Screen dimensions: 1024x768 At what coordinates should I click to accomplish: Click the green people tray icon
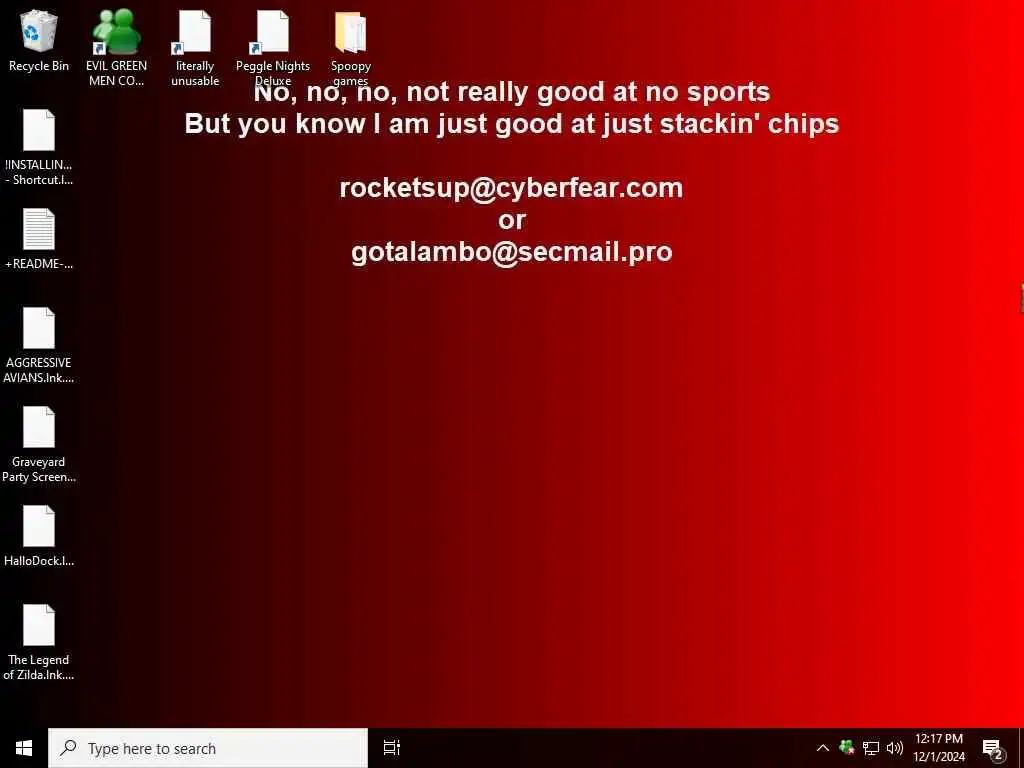point(847,748)
